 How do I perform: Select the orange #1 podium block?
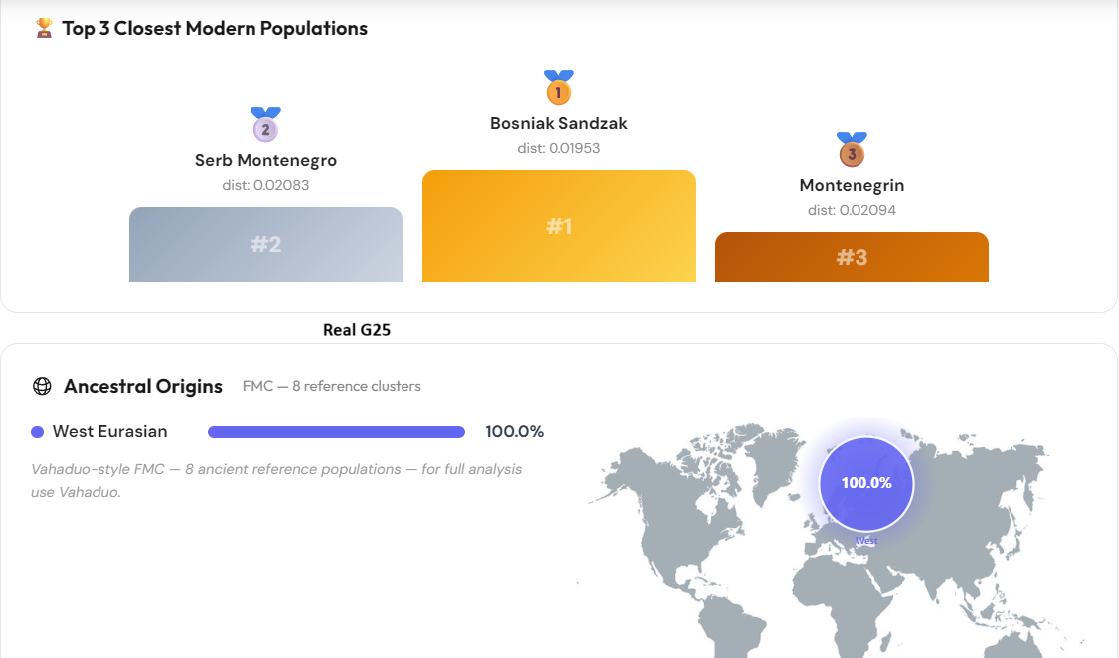pyautogui.click(x=559, y=226)
